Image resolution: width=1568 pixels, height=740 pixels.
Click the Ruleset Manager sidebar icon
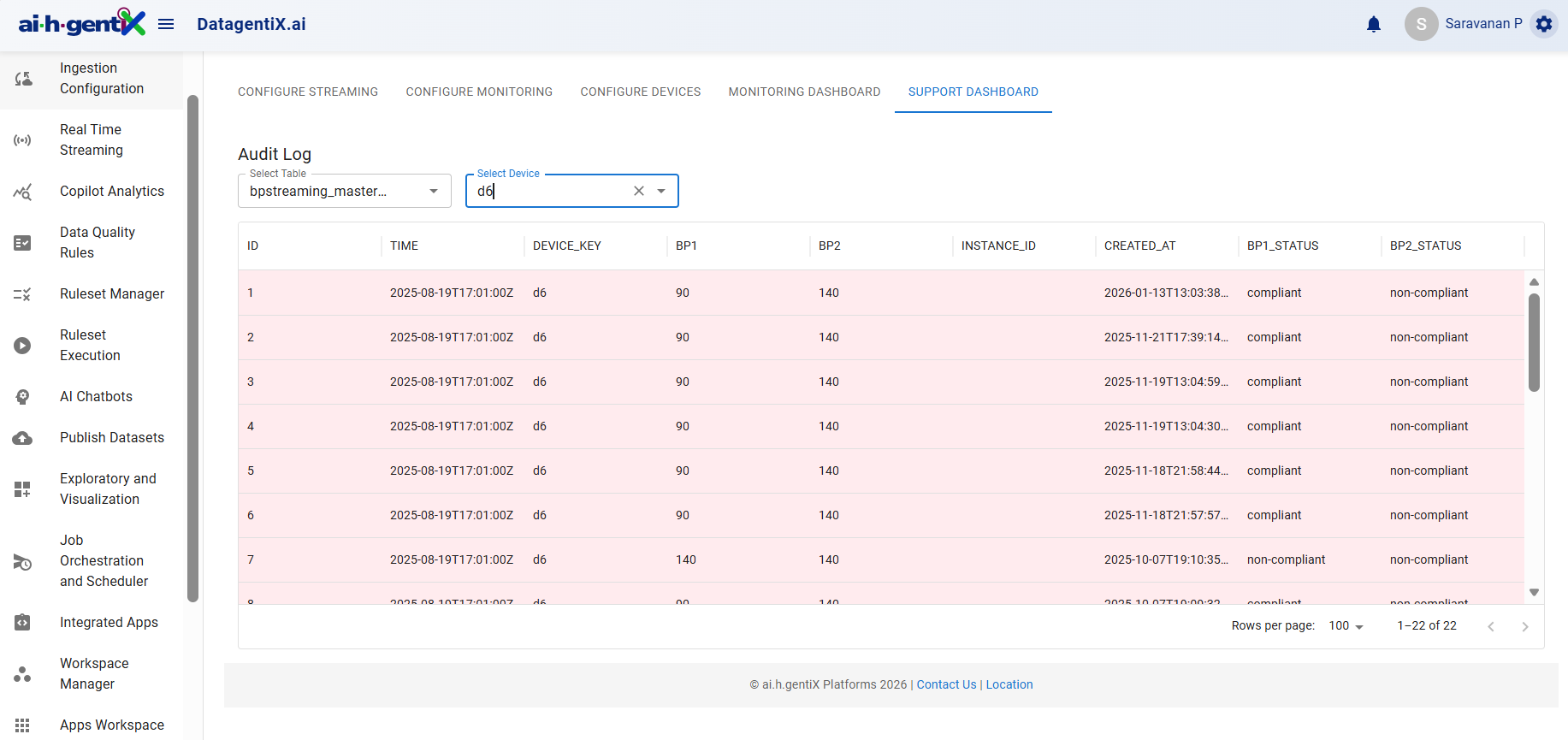pos(23,294)
